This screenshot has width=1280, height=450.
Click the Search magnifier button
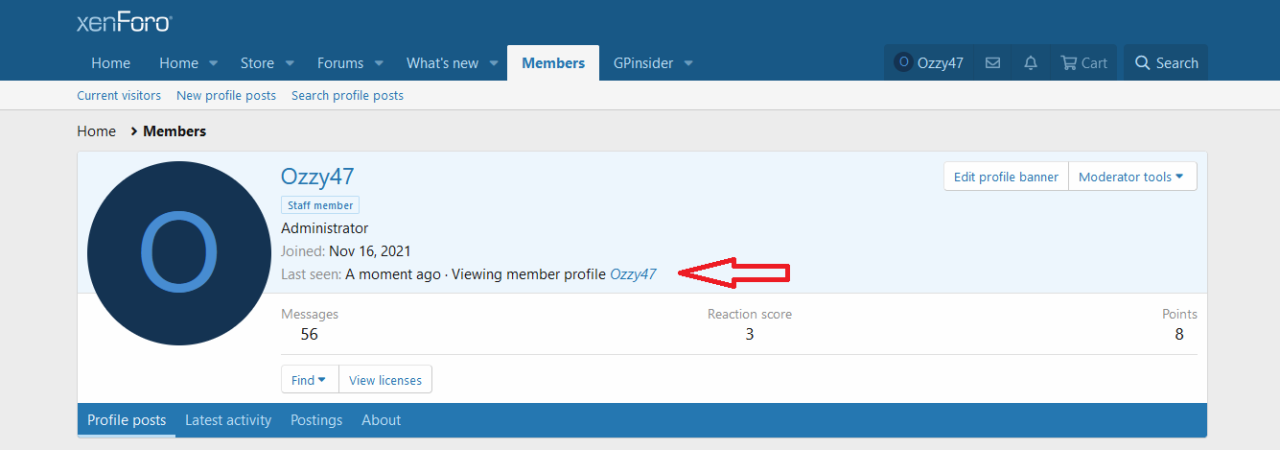(x=1166, y=63)
